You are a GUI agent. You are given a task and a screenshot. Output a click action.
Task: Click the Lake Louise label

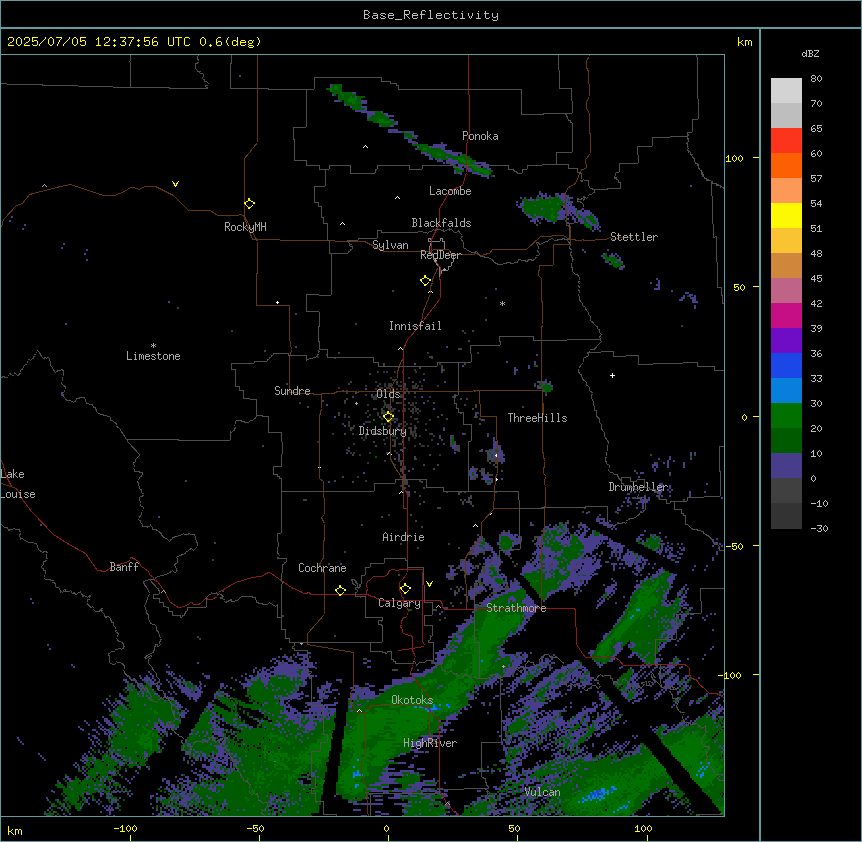[x=18, y=484]
